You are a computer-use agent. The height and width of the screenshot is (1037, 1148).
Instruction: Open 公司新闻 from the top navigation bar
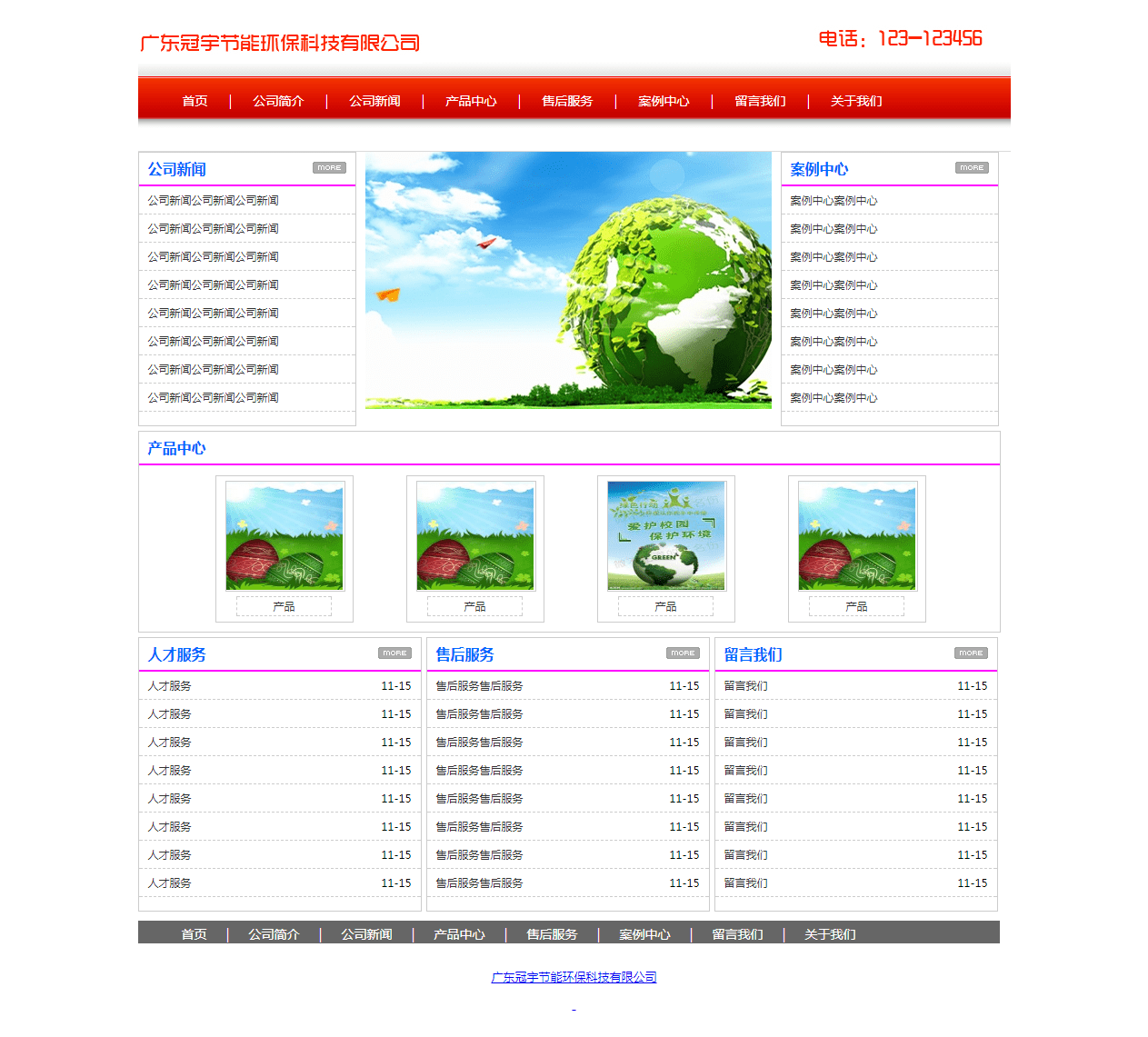point(374,101)
